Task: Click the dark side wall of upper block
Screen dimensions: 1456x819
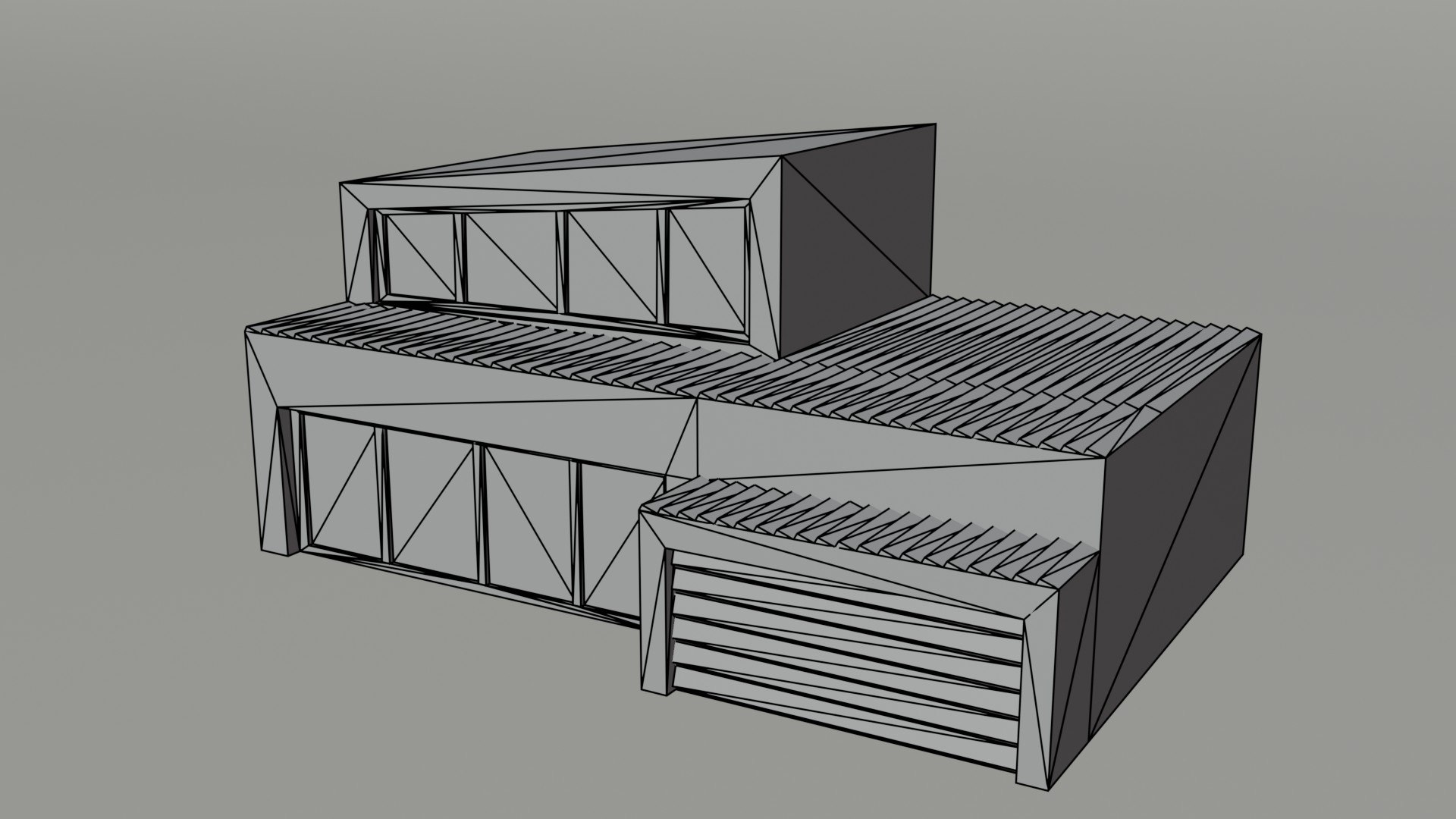Action: [x=855, y=241]
